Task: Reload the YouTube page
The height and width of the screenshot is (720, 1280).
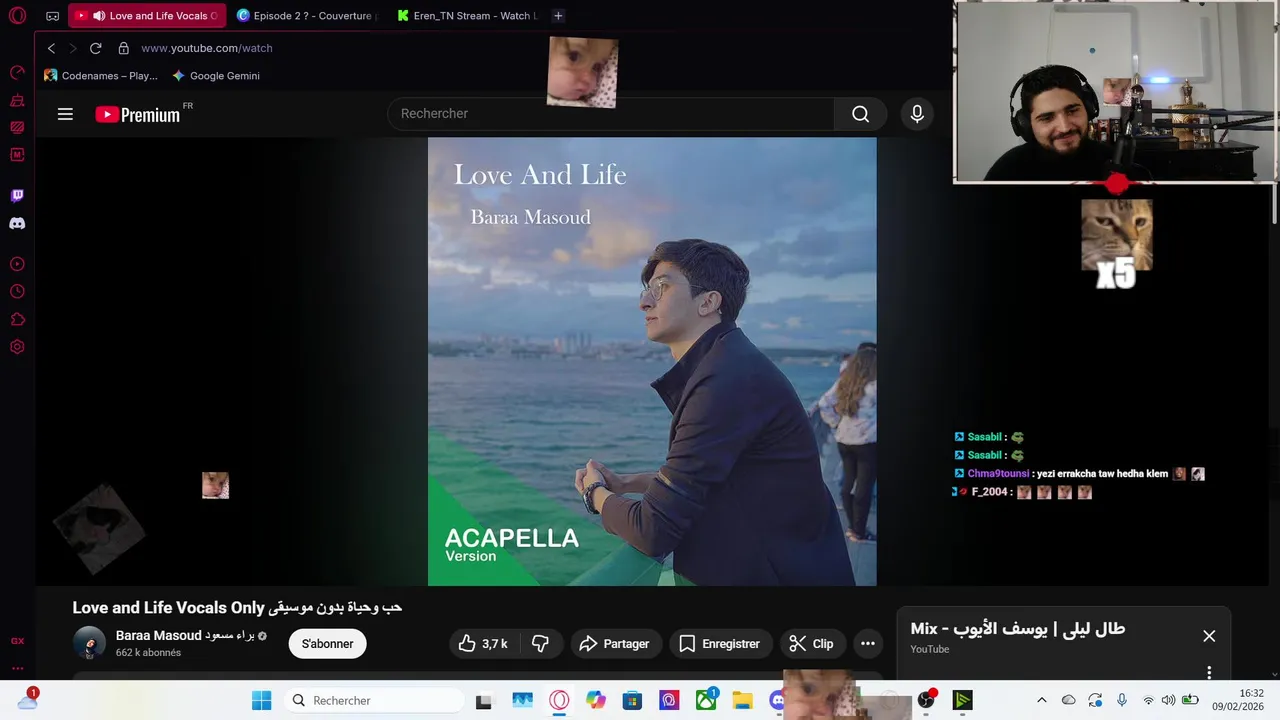Action: [96, 48]
